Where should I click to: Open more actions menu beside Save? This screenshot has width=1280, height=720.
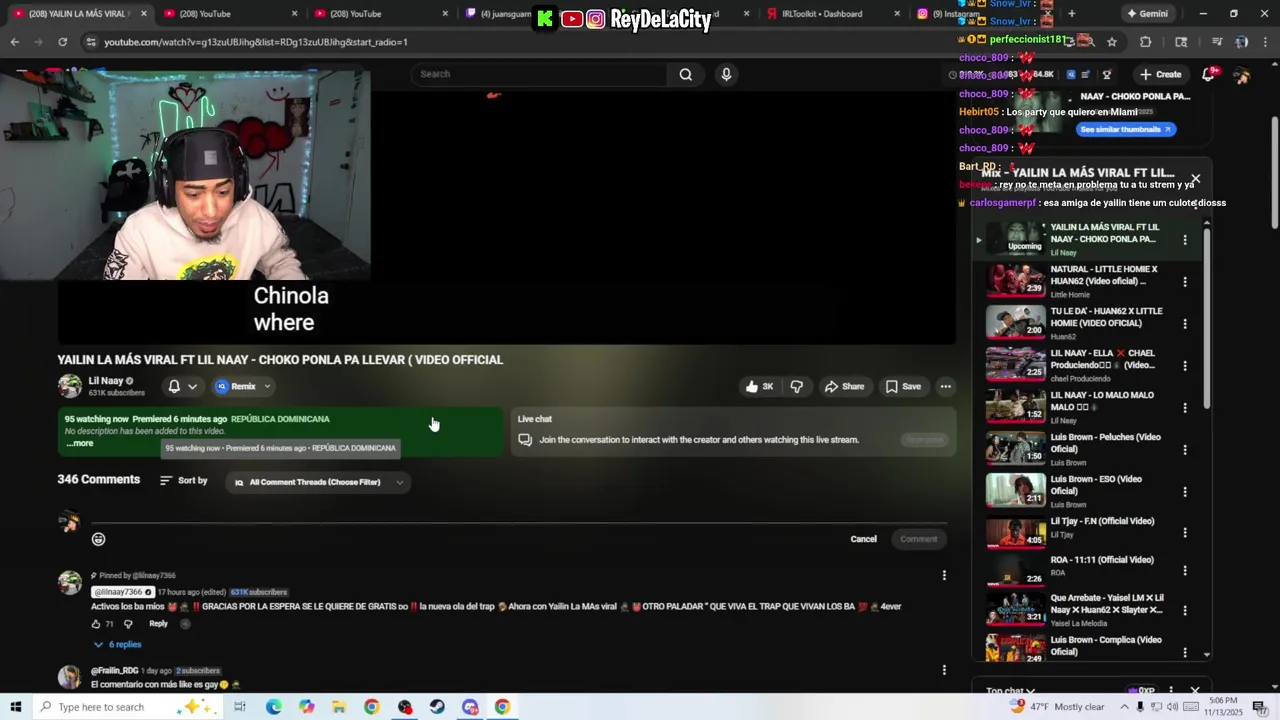click(945, 386)
